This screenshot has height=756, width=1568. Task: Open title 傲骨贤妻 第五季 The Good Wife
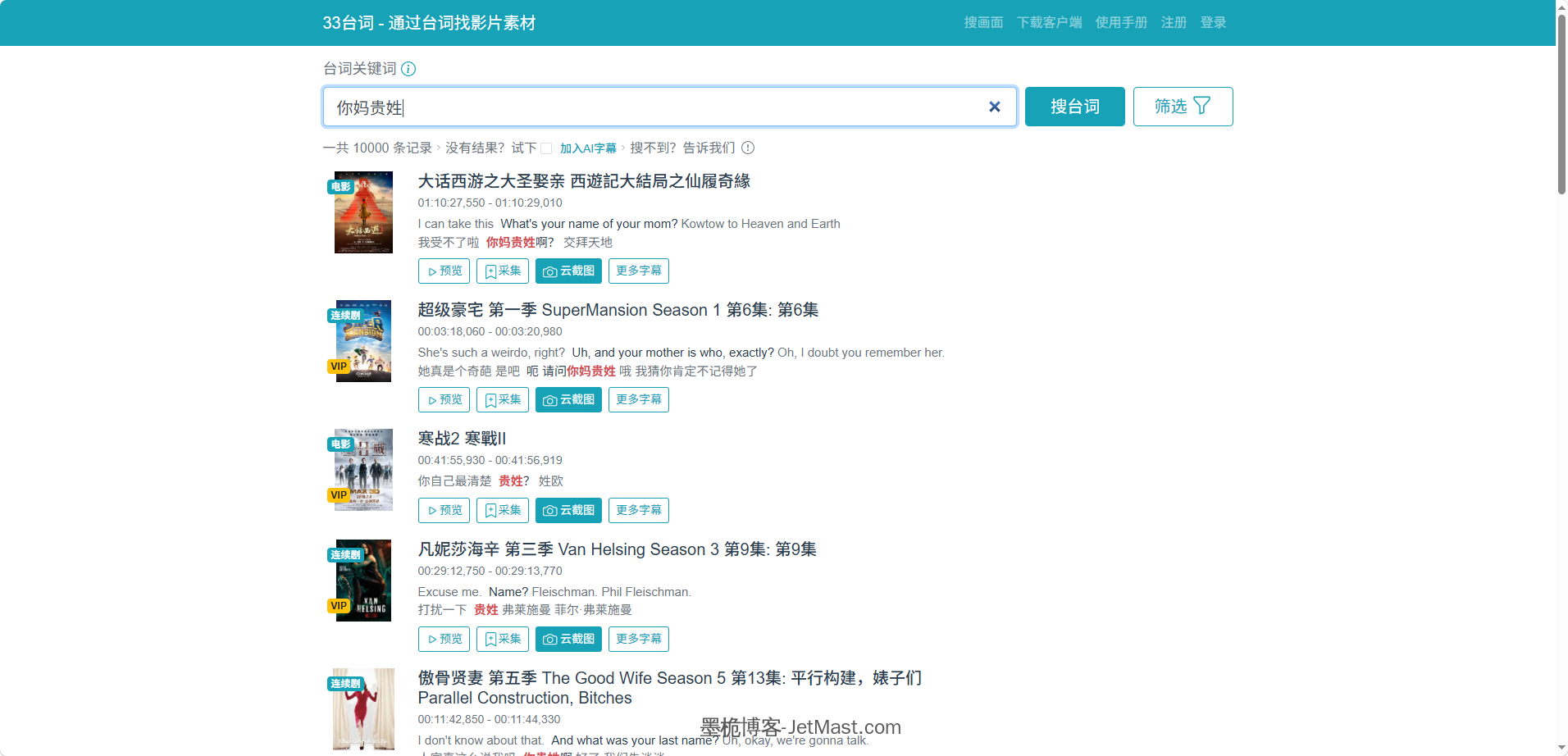point(670,688)
